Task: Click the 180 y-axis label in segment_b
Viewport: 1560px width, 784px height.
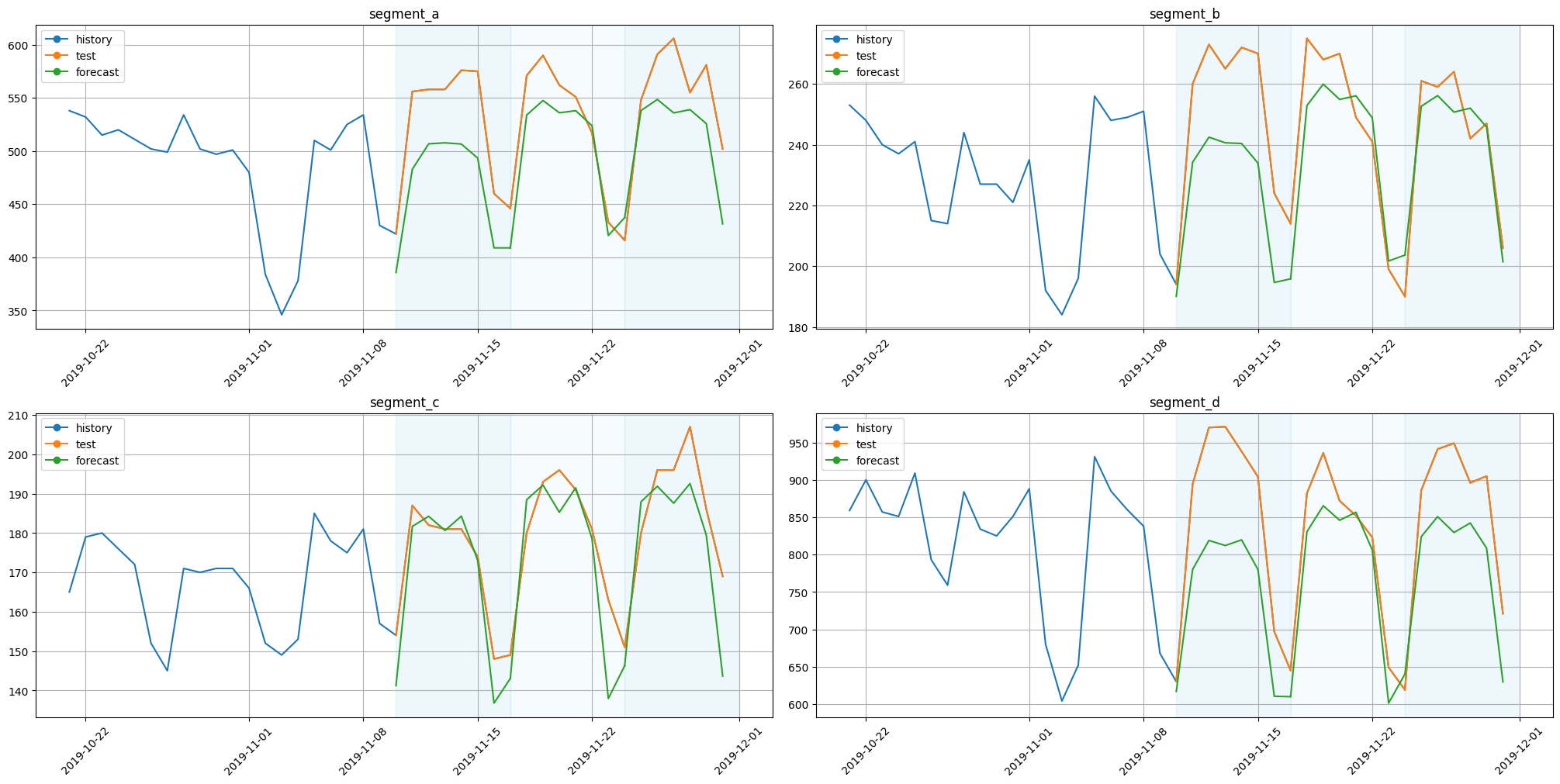Action: 800,327
